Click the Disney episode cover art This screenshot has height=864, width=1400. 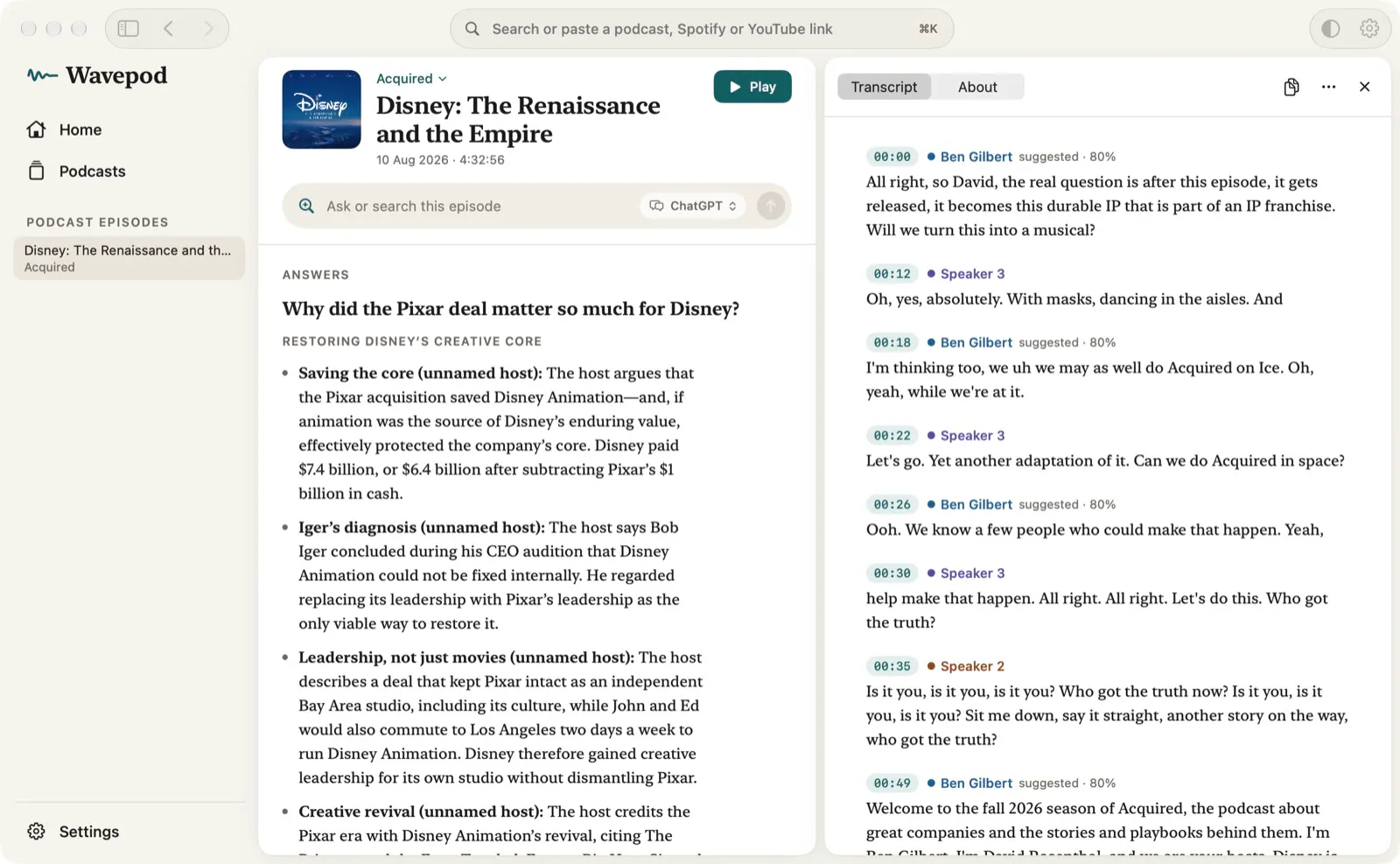coord(321,109)
